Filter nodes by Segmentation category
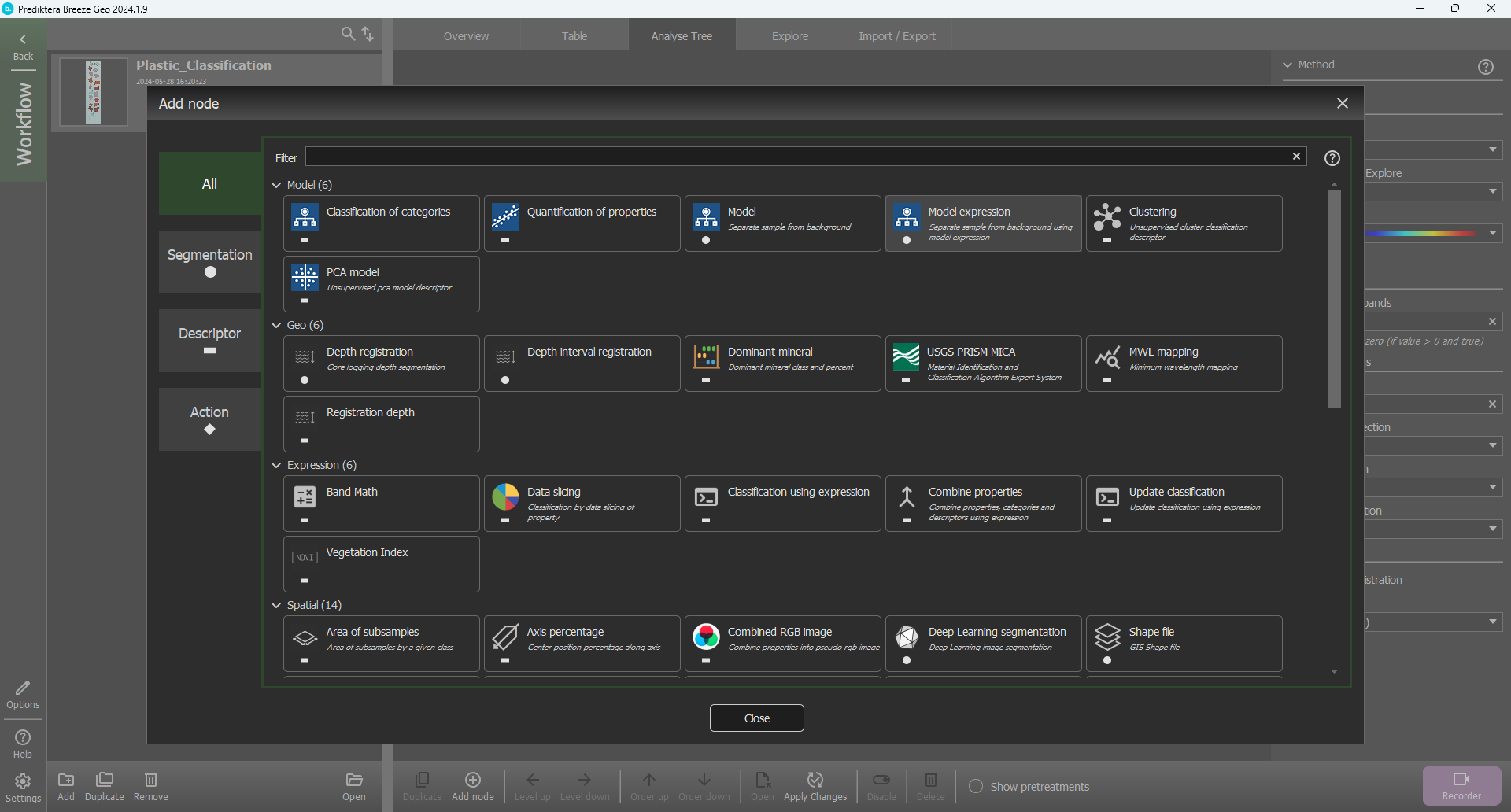This screenshot has width=1511, height=812. point(209,262)
